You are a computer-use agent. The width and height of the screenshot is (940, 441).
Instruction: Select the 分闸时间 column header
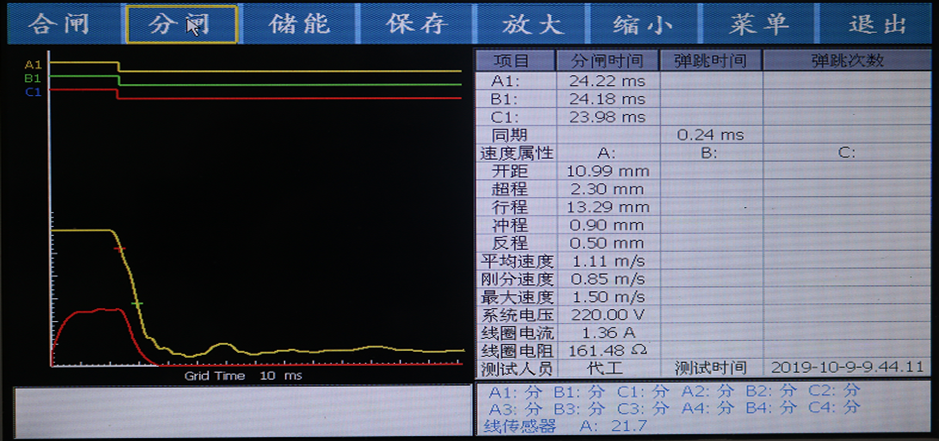(608, 61)
